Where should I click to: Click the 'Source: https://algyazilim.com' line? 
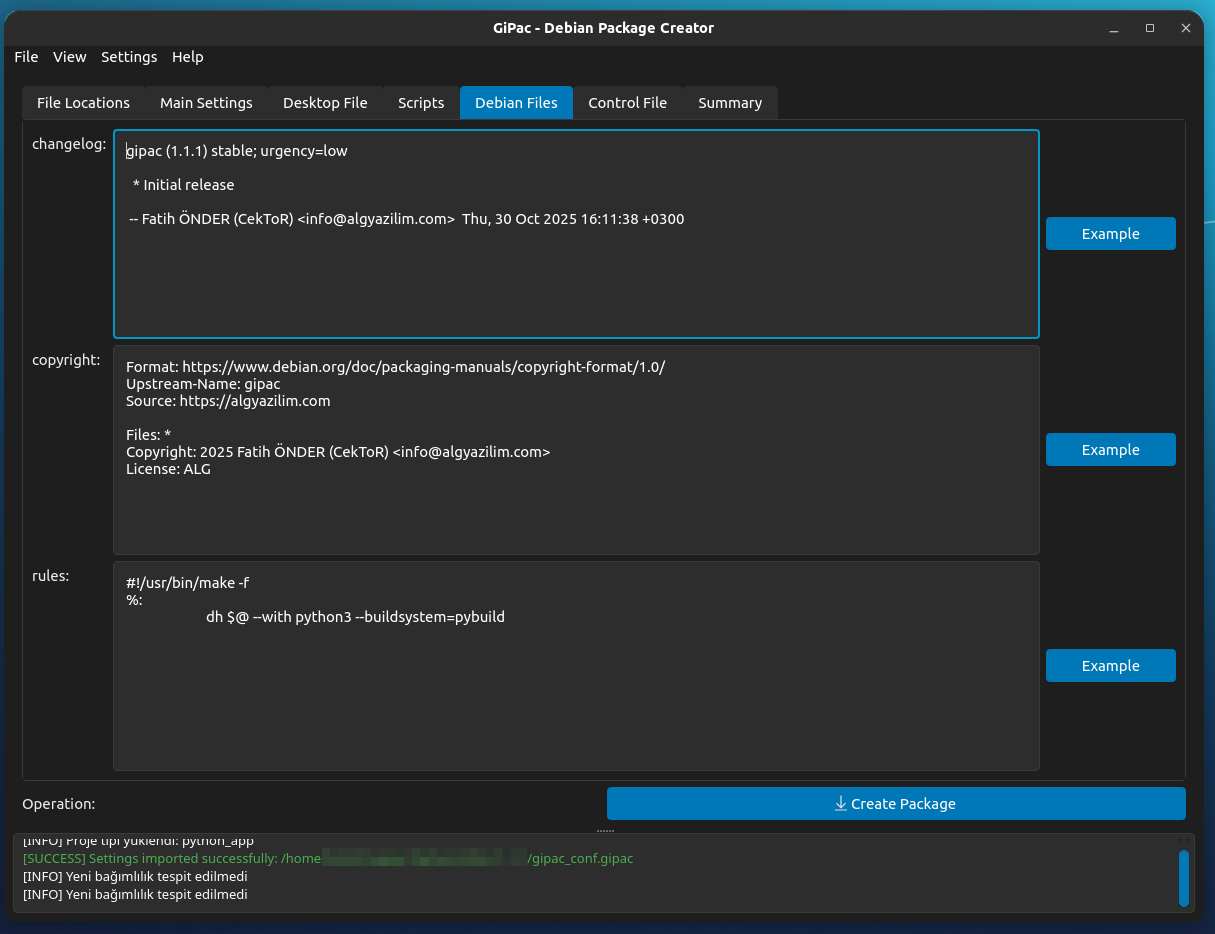pos(228,401)
